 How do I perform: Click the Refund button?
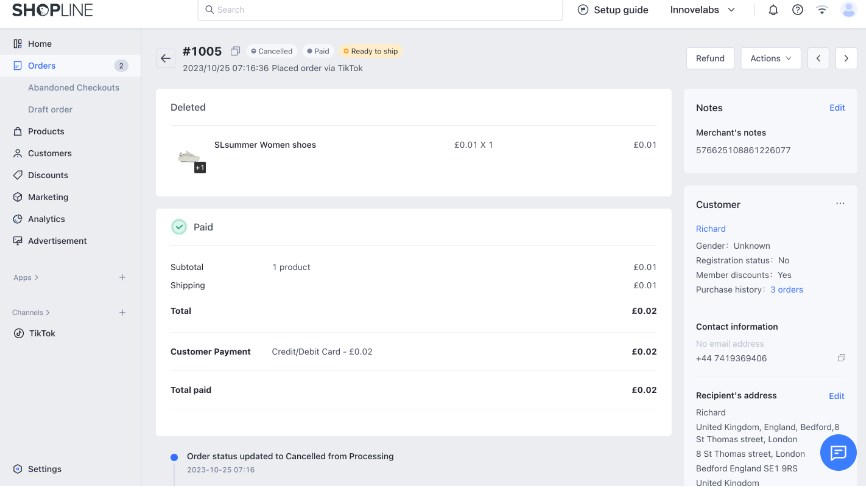pos(710,58)
